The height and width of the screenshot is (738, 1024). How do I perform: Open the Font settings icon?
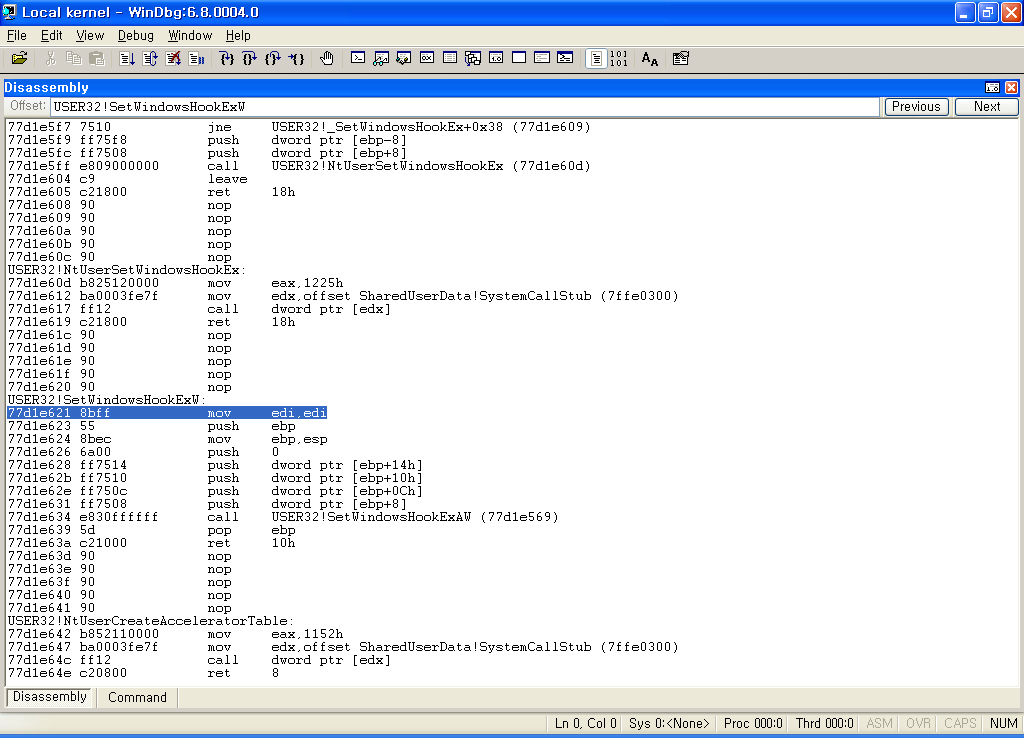click(650, 59)
